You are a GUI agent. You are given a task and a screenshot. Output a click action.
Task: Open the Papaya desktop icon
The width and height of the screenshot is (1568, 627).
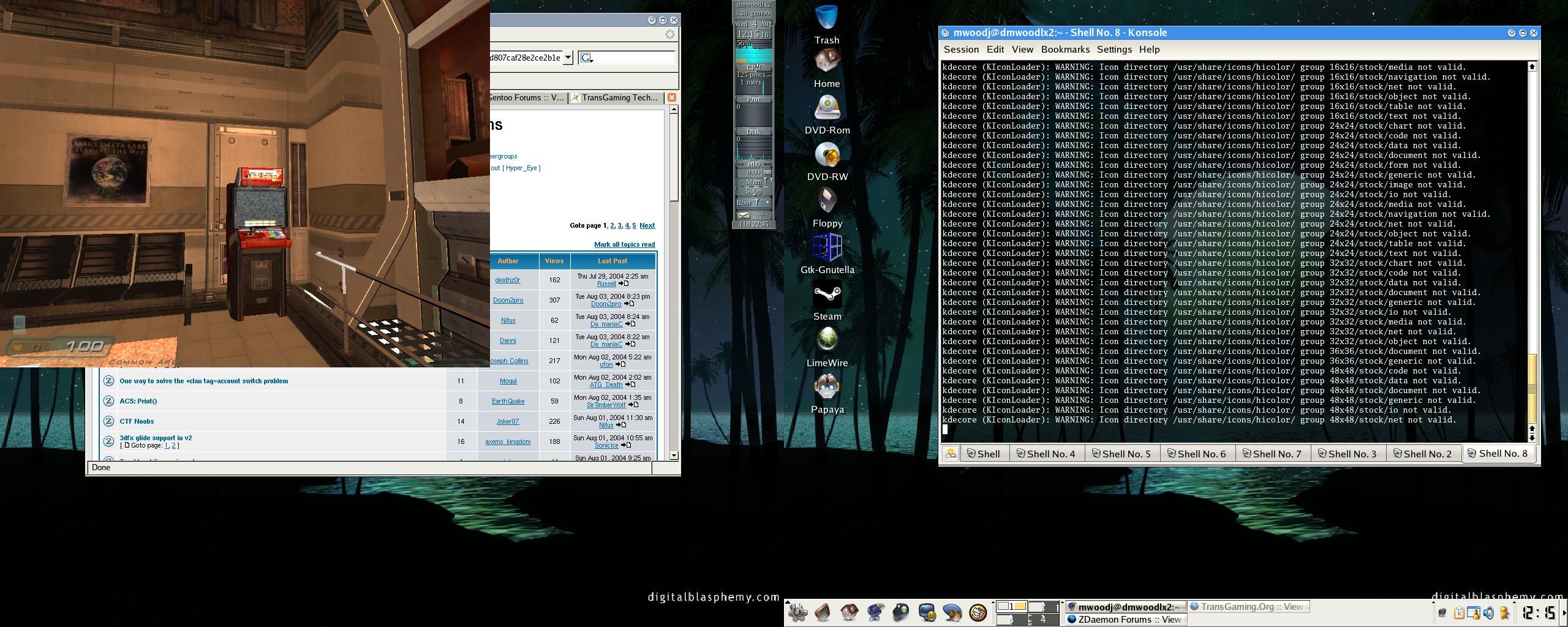(827, 388)
